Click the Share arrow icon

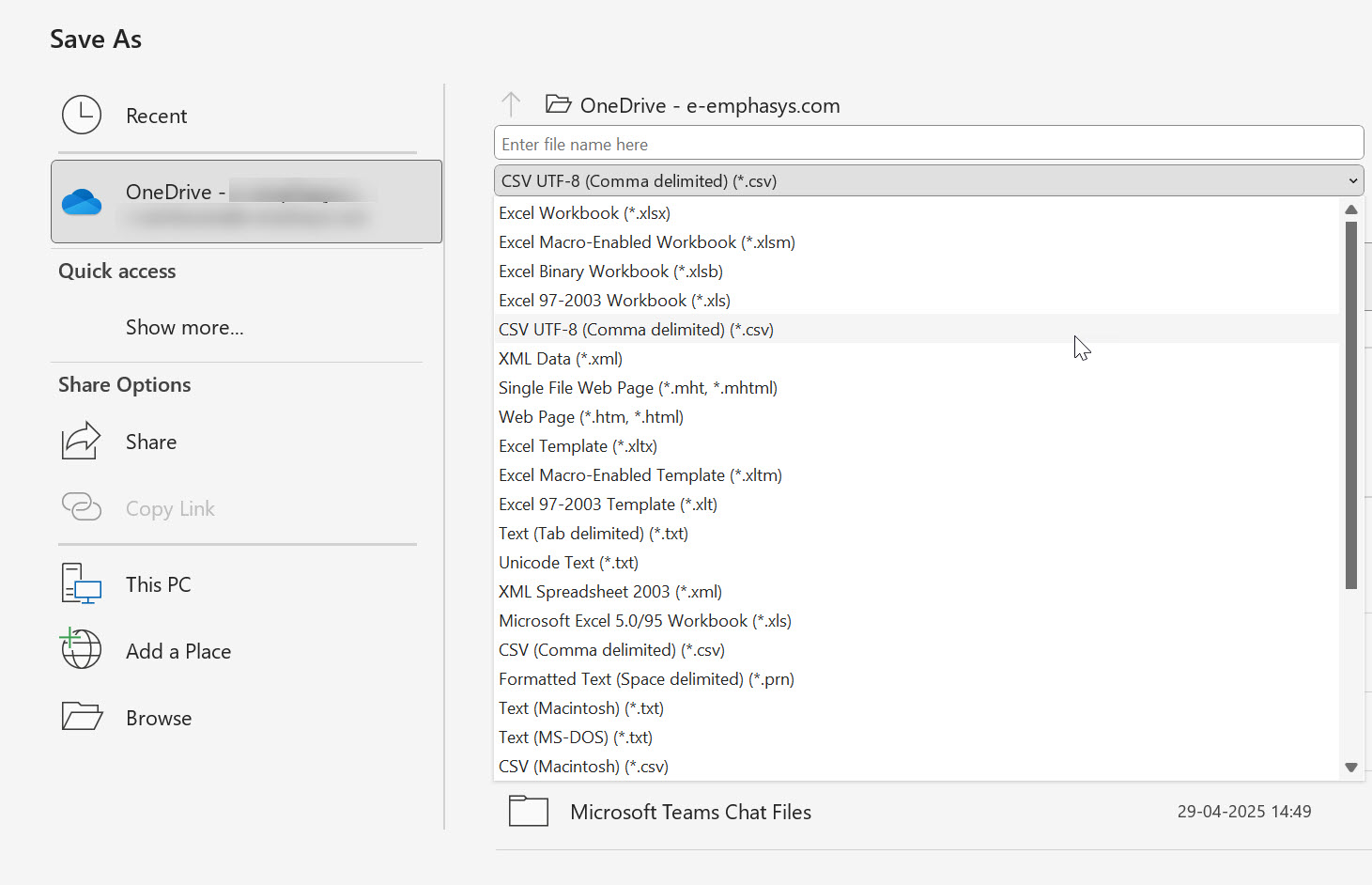click(82, 442)
